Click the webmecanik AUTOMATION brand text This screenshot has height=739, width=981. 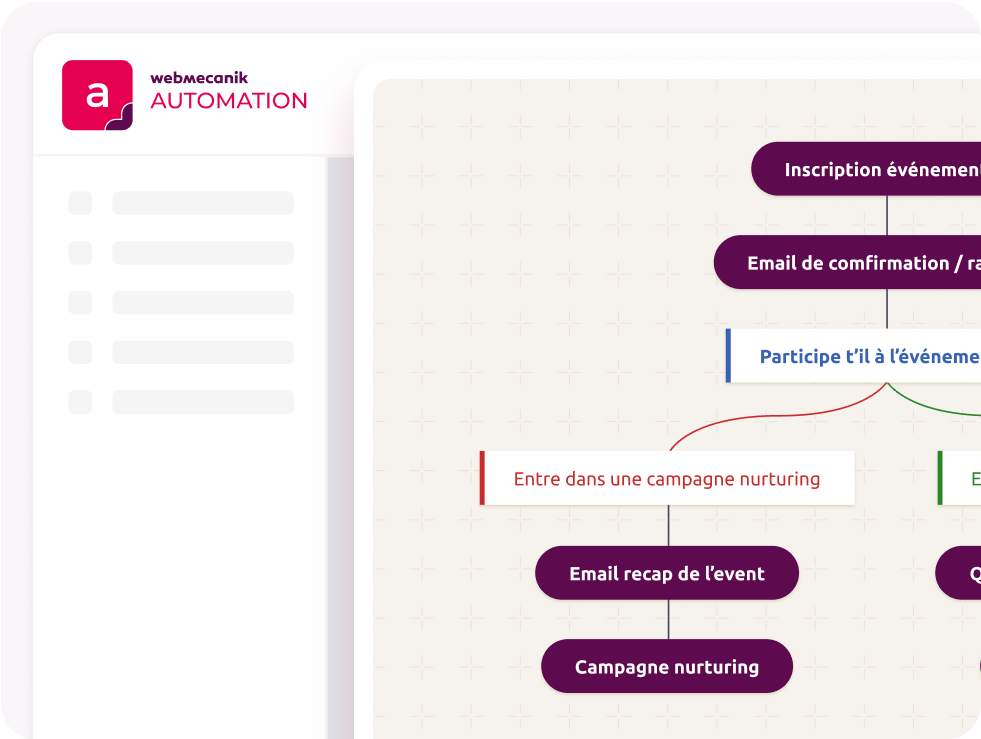point(228,92)
